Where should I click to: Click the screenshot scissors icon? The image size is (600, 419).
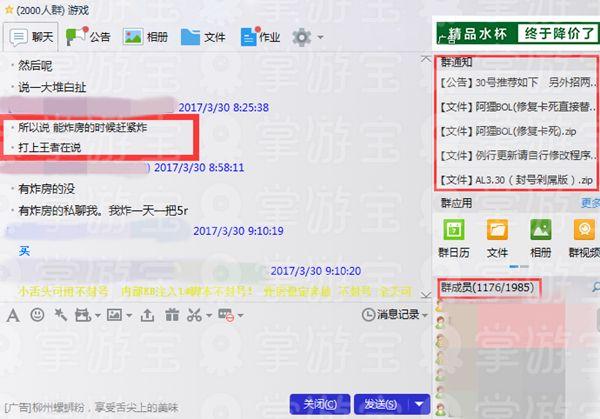click(194, 315)
